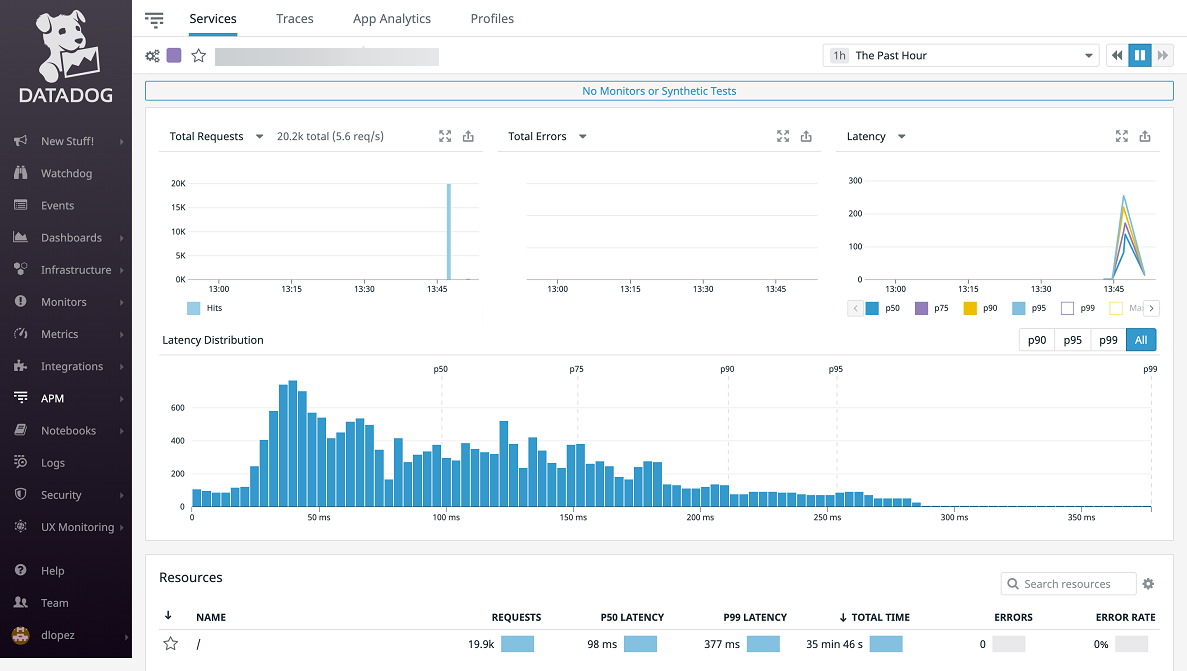Click the Help question mark icon

point(20,570)
